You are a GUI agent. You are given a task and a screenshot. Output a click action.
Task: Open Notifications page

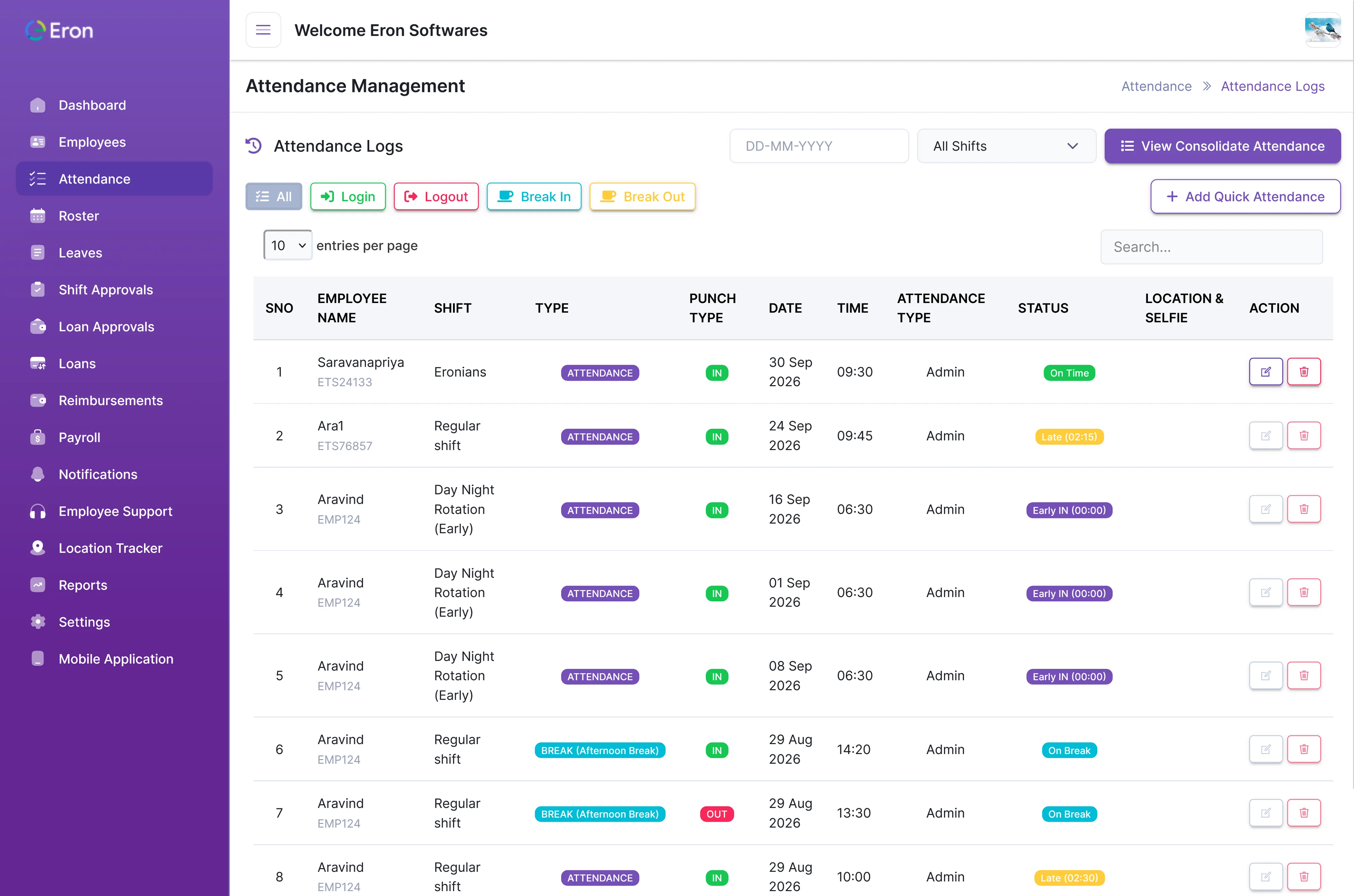tap(114, 474)
